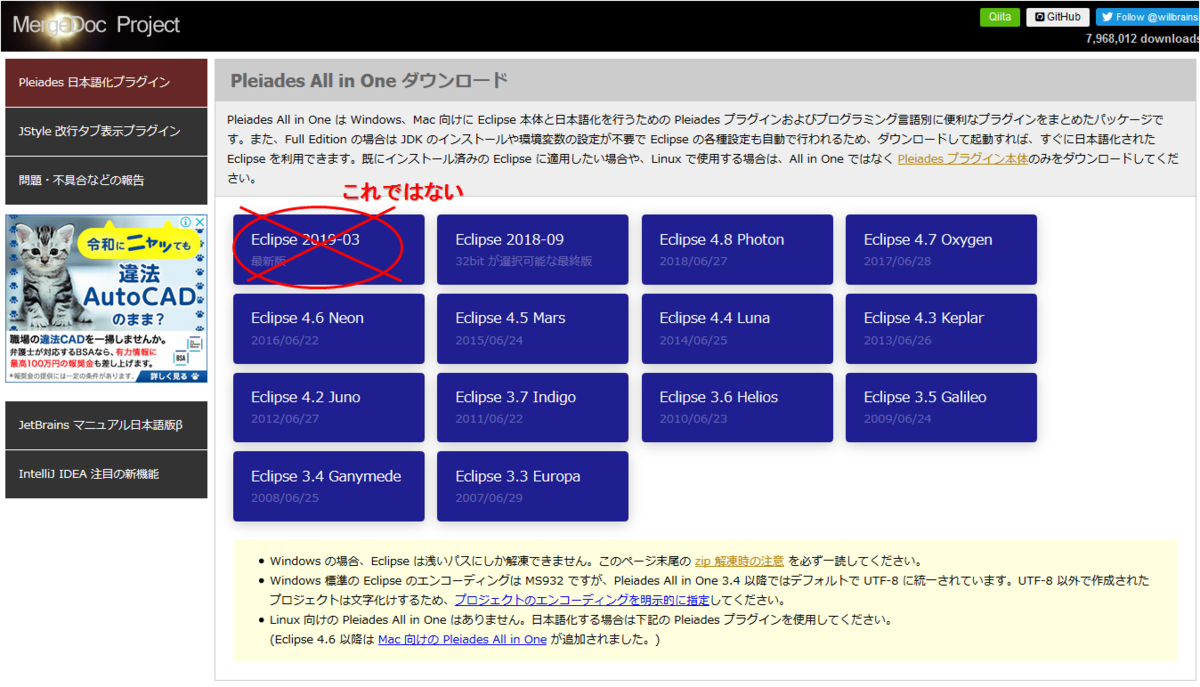Viewport: 1200px width, 687px height.
Task: Click the MergeDoc Project logo
Action: 96,25
